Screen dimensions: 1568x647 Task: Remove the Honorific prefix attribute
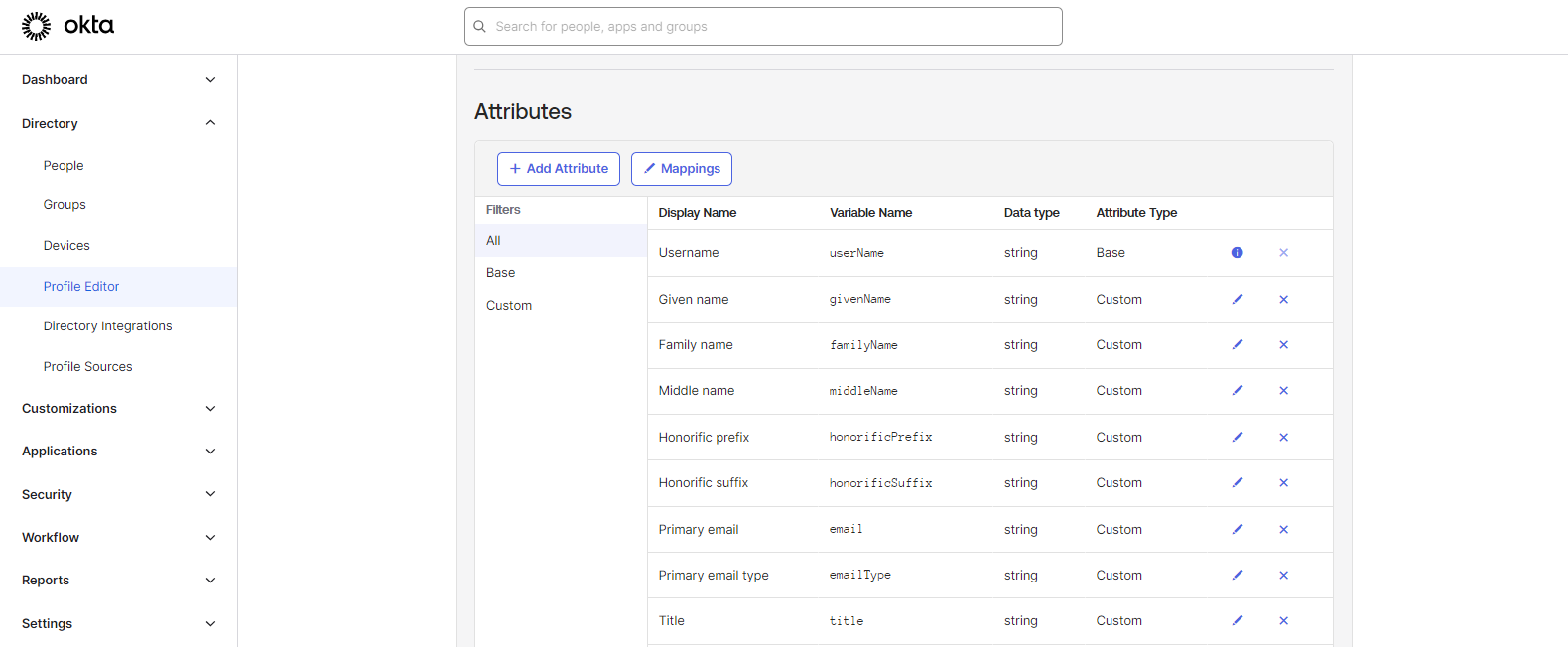coord(1283,438)
